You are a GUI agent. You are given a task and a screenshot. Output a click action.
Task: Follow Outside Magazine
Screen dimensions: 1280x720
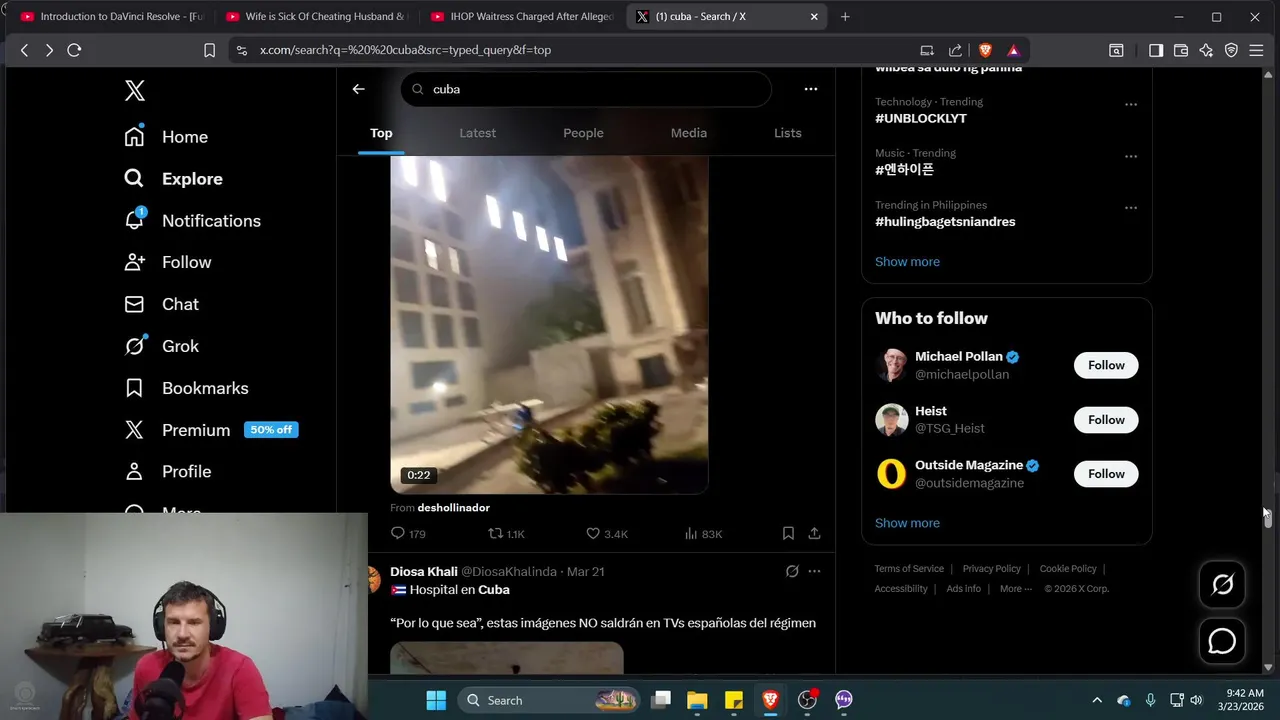(1106, 474)
